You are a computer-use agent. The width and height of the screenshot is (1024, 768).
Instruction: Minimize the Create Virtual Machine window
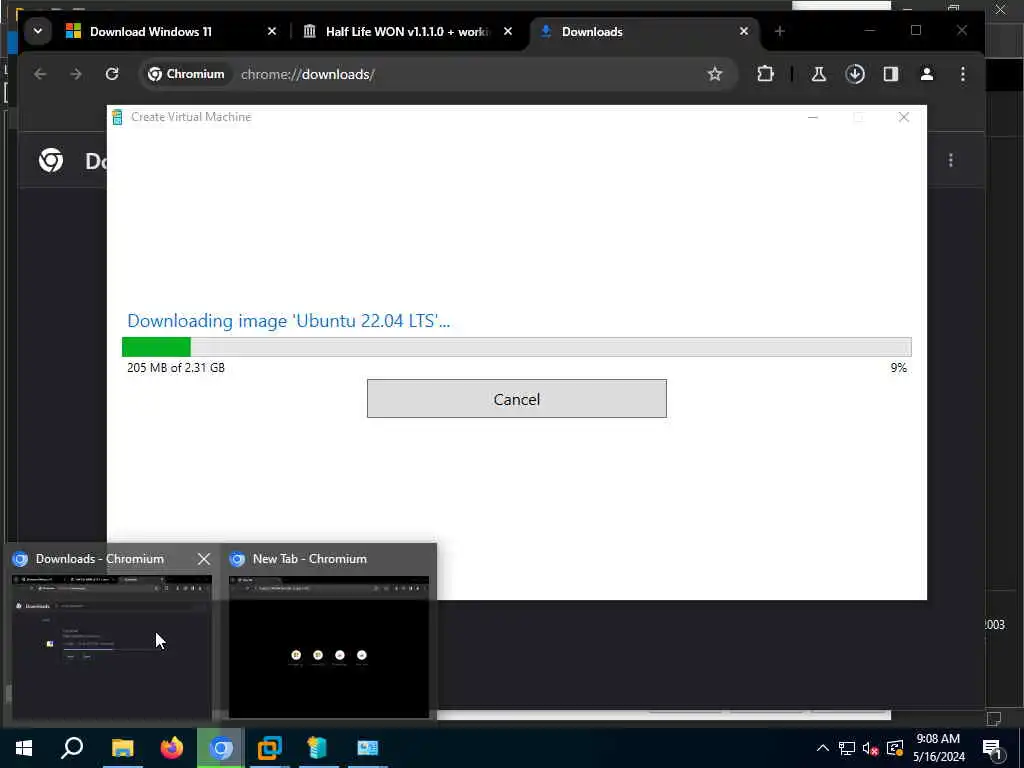812,117
